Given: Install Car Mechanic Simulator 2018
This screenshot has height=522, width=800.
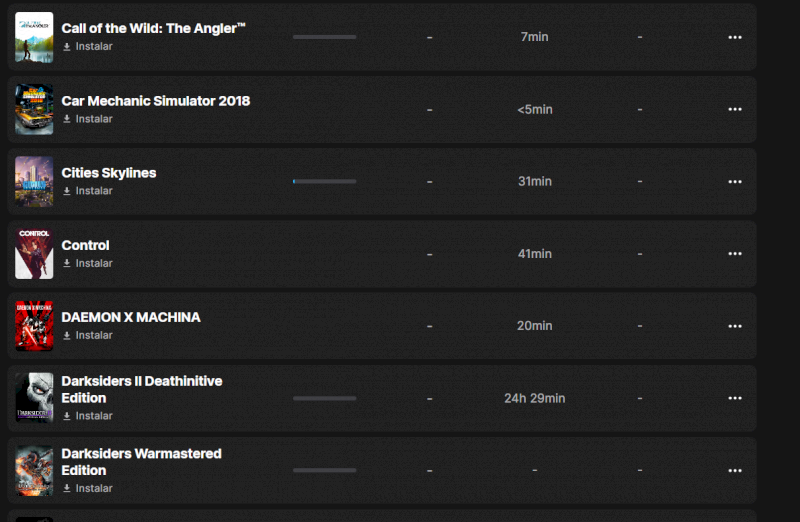Looking at the screenshot, I should pos(88,119).
